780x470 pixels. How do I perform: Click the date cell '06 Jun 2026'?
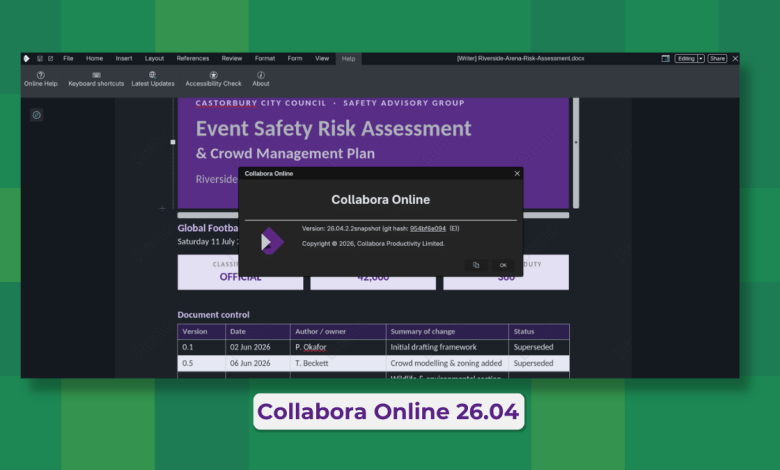click(x=258, y=364)
